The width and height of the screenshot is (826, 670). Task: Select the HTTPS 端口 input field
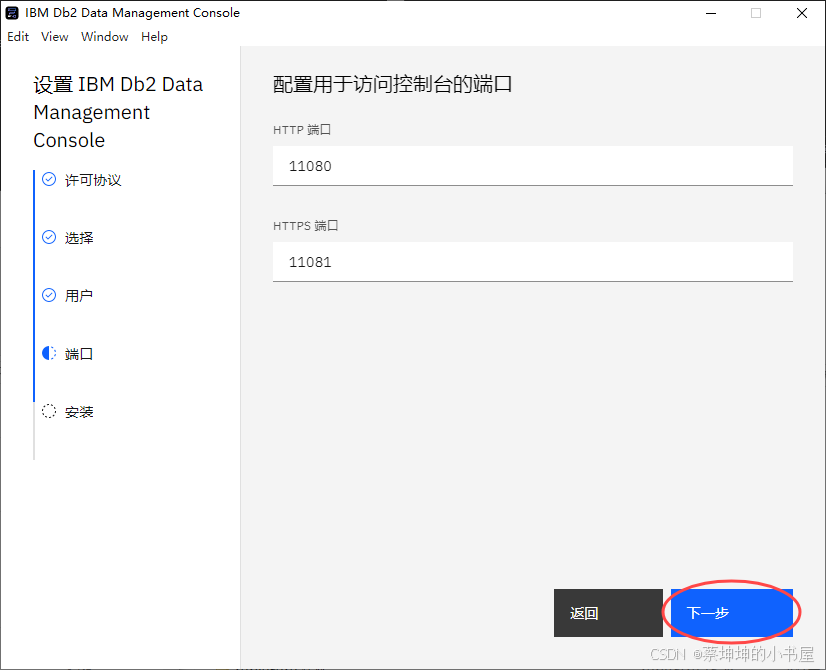pyautogui.click(x=533, y=262)
